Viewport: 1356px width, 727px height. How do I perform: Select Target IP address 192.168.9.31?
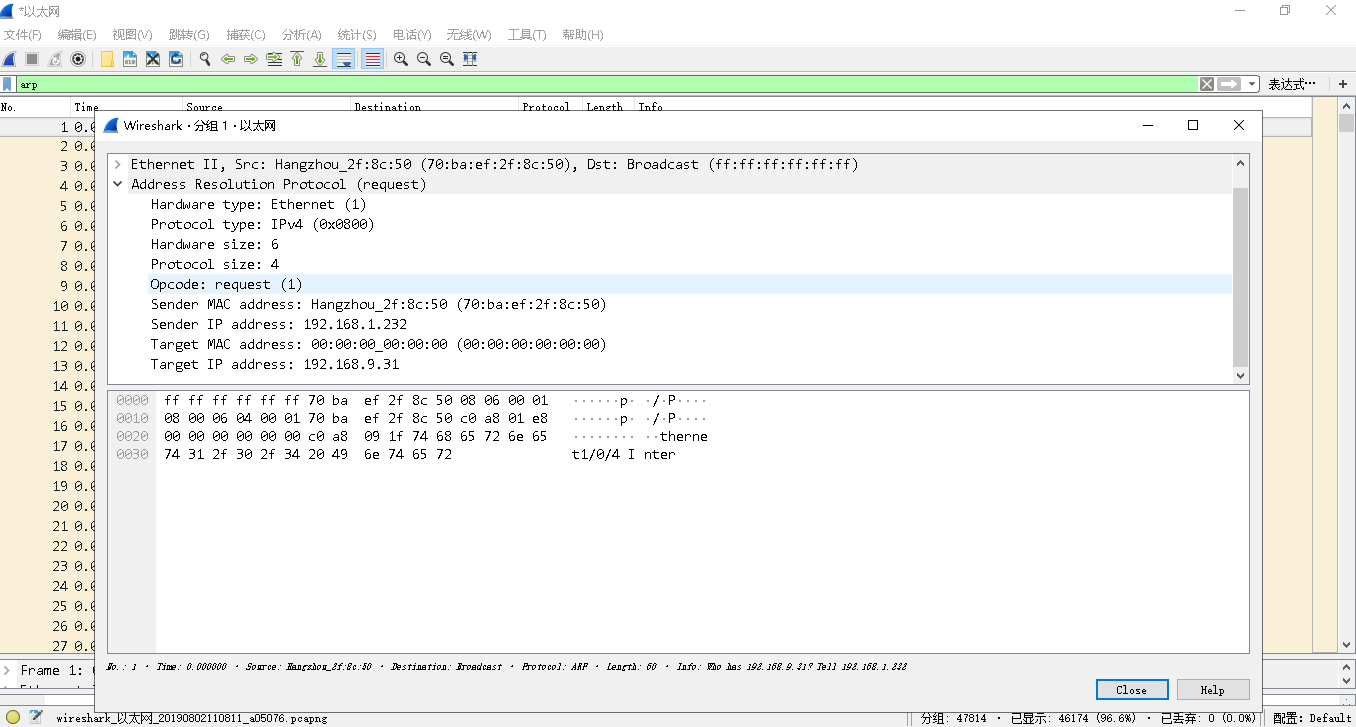[274, 364]
